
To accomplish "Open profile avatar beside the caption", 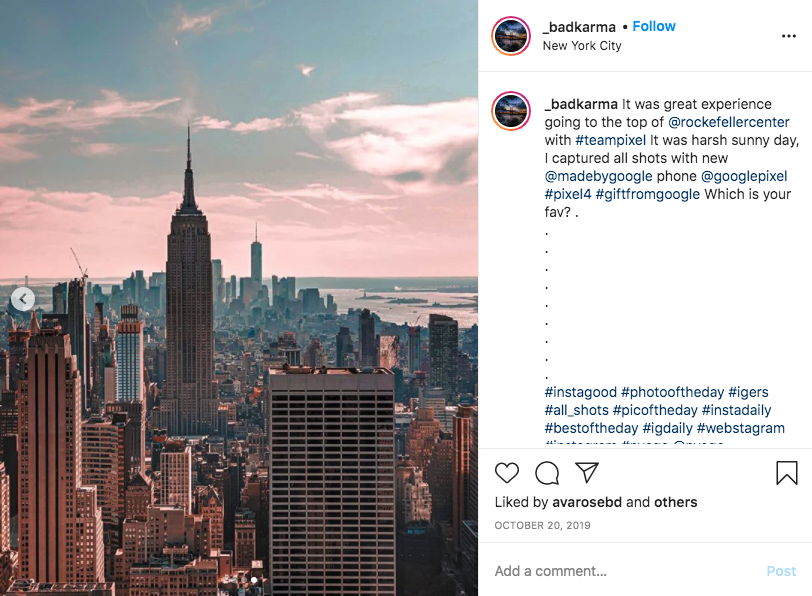I will (511, 111).
